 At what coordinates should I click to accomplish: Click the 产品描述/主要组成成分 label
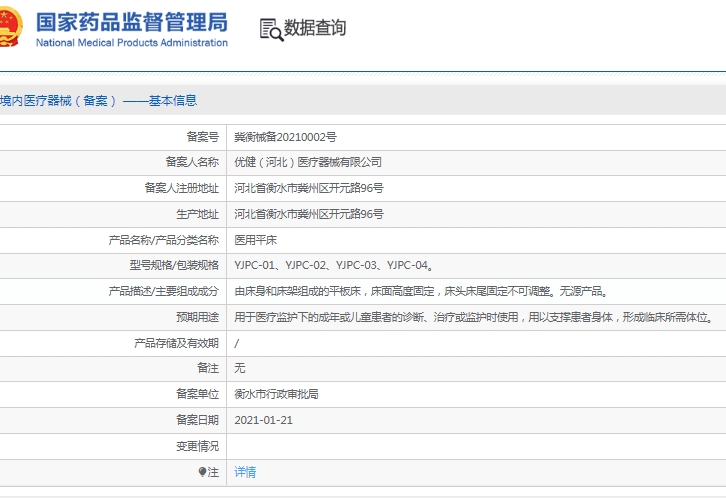pyautogui.click(x=163, y=291)
